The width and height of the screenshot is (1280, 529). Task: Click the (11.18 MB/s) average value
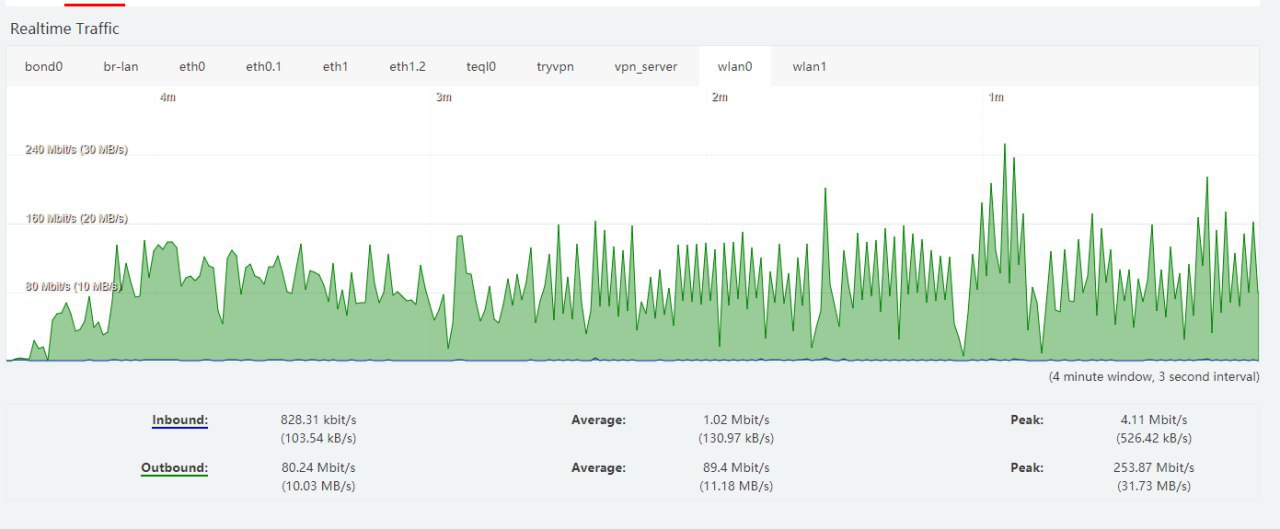pos(737,486)
